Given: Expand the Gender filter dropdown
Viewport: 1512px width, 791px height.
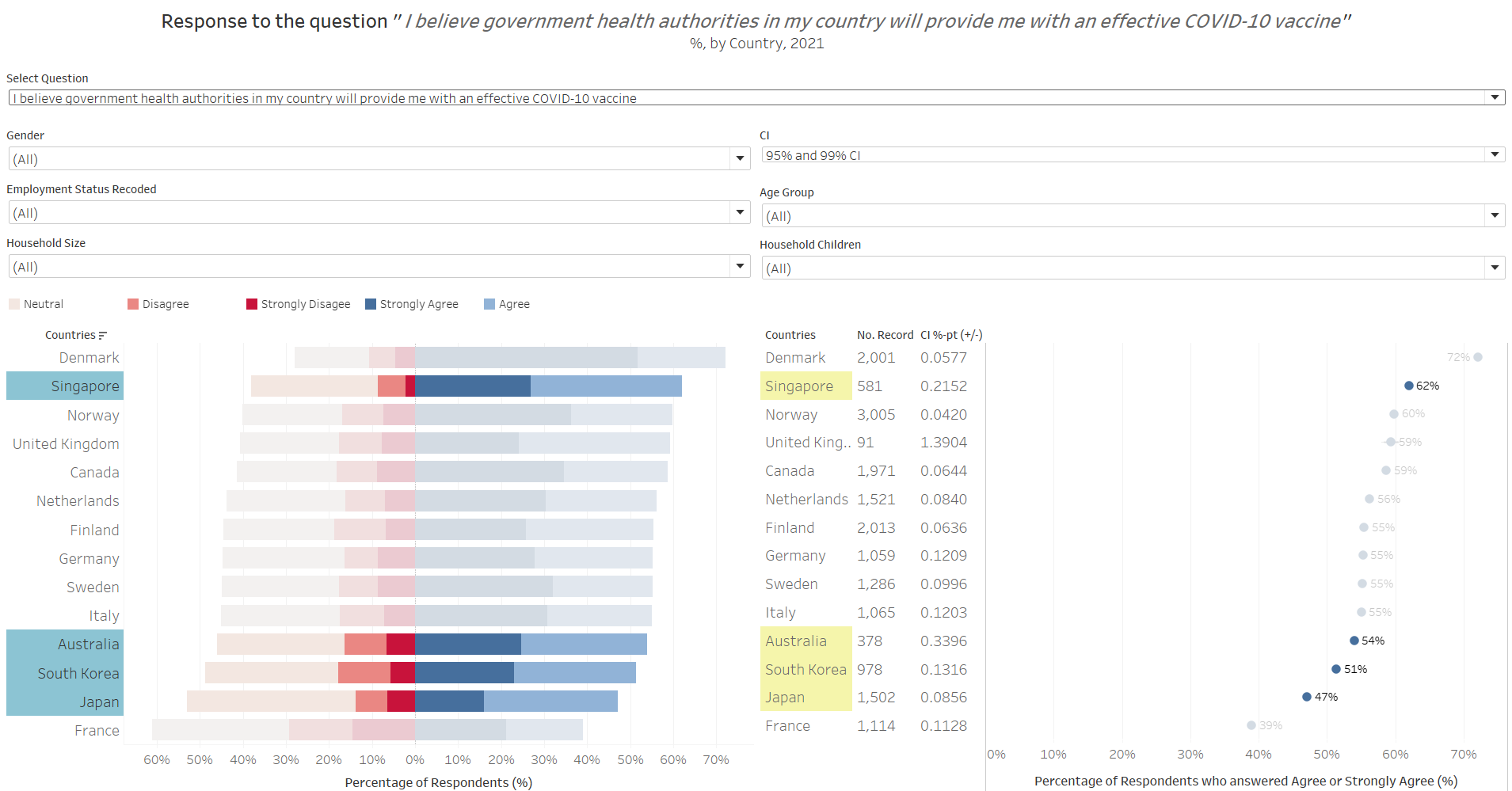Looking at the screenshot, I should tap(740, 158).
